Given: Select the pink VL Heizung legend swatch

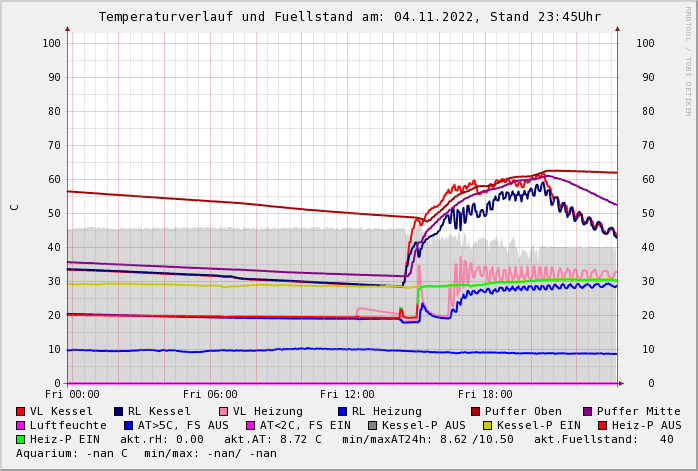Looking at the screenshot, I should [x=223, y=411].
